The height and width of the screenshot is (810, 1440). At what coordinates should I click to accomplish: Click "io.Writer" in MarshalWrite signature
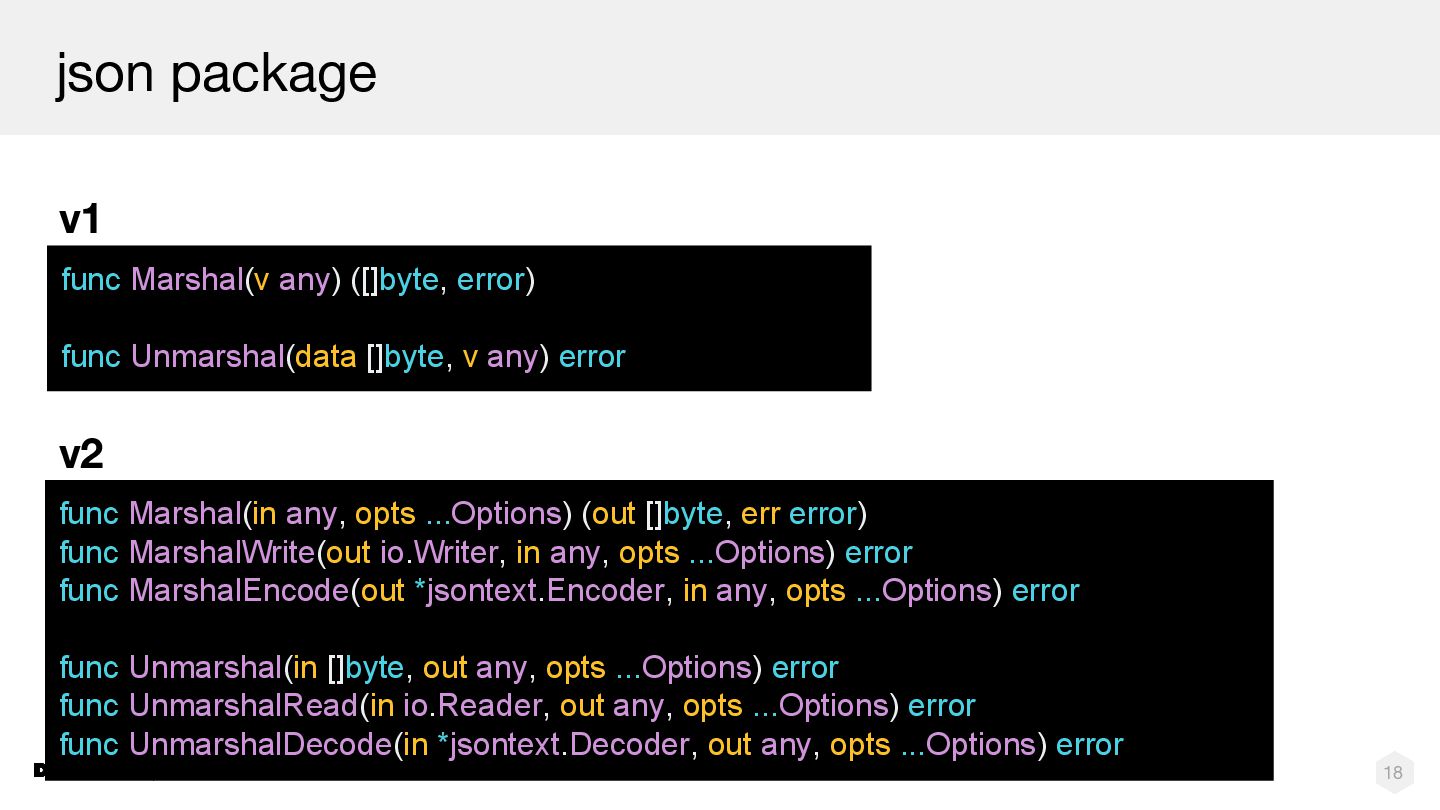[439, 553]
